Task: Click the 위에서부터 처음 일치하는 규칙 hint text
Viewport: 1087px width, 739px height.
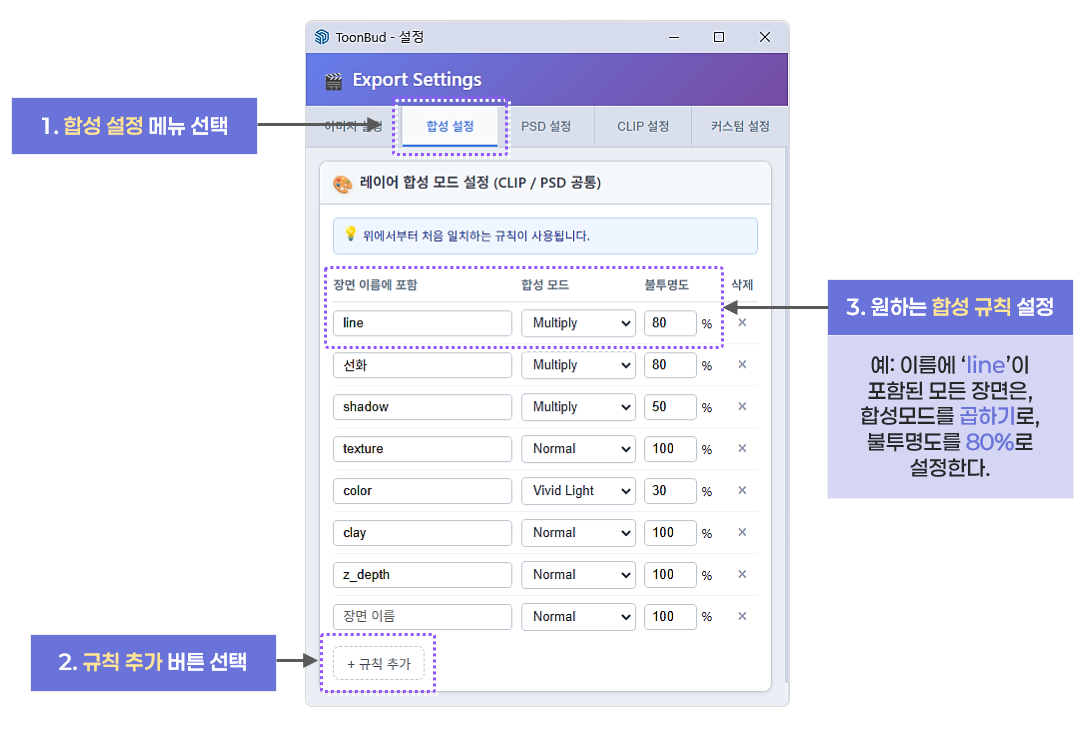Action: click(476, 236)
